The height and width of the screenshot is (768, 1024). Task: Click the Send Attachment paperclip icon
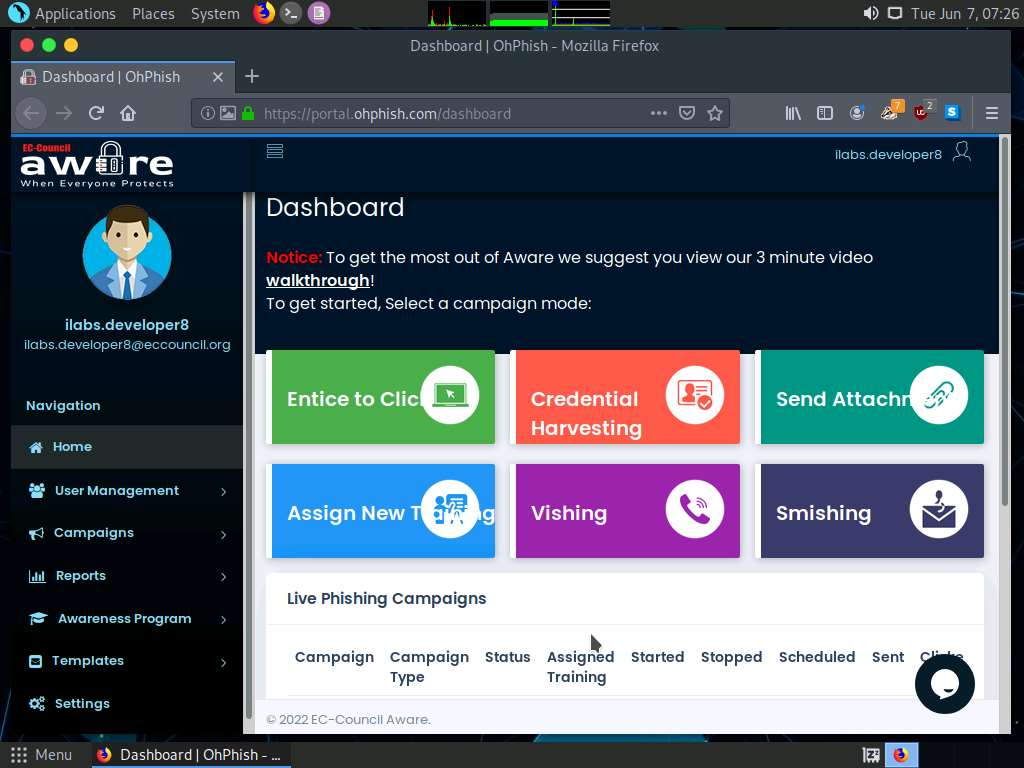coord(938,395)
